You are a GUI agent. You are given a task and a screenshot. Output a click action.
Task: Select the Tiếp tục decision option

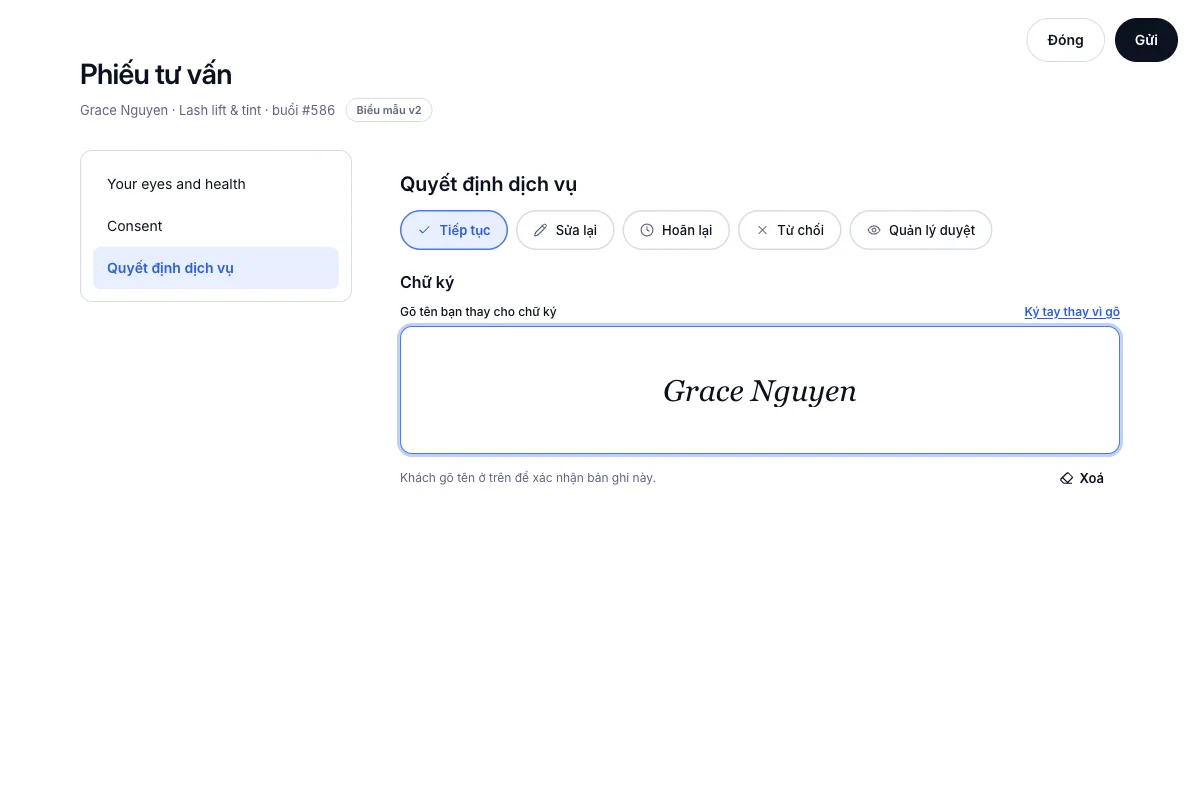454,230
